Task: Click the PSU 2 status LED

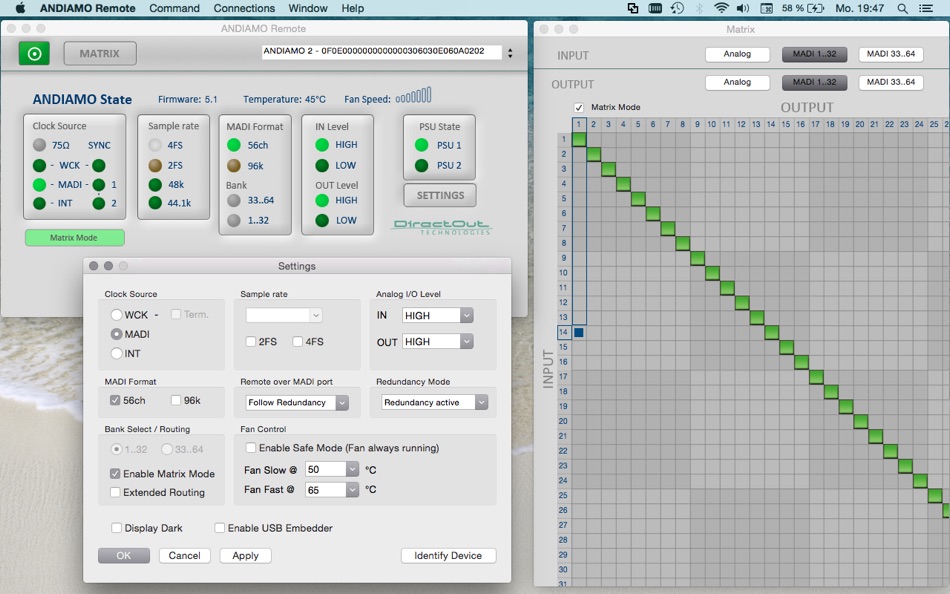Action: pyautogui.click(x=422, y=165)
